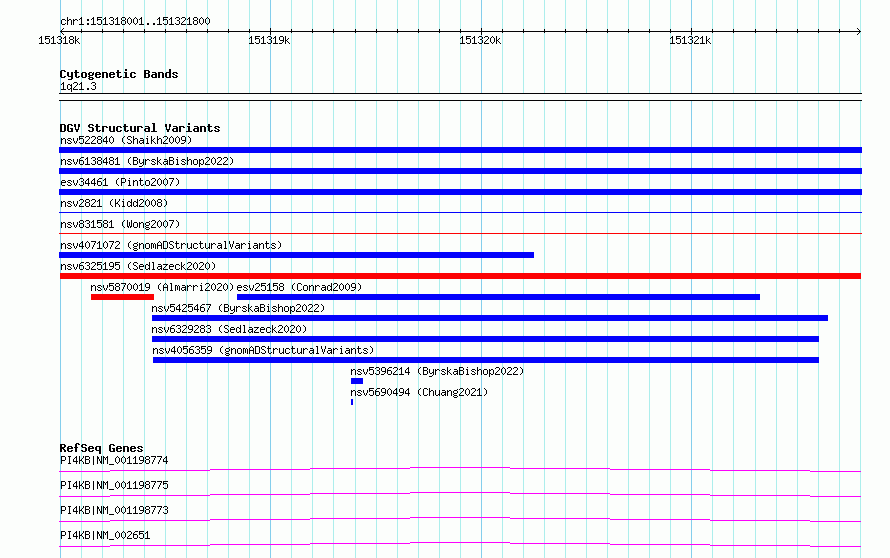Open the PI4KB|NM_001198775 gene label

pyautogui.click(x=114, y=485)
